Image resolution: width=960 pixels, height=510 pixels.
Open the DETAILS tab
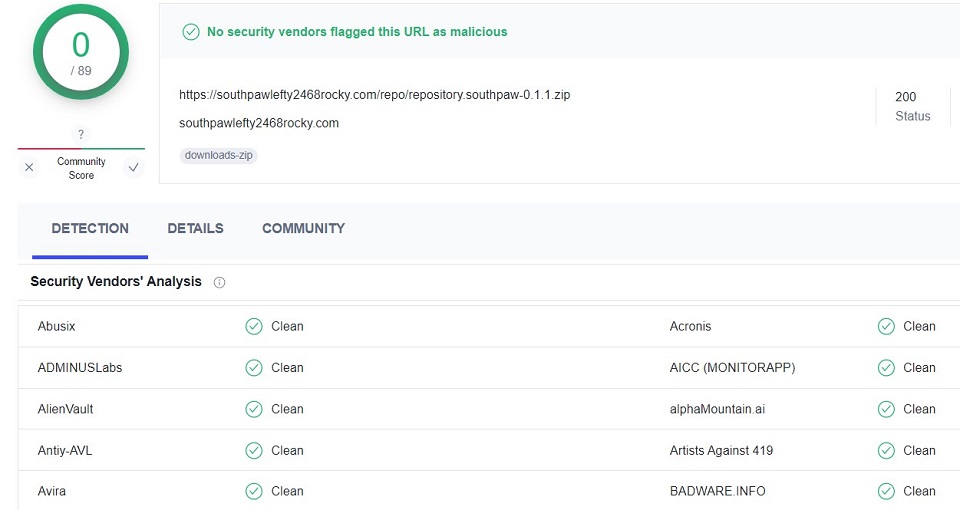(195, 228)
